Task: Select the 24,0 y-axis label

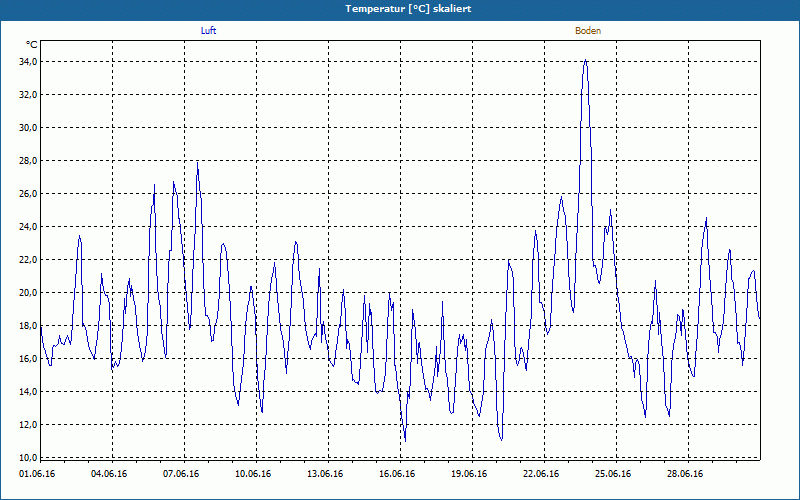Action: 28,227
